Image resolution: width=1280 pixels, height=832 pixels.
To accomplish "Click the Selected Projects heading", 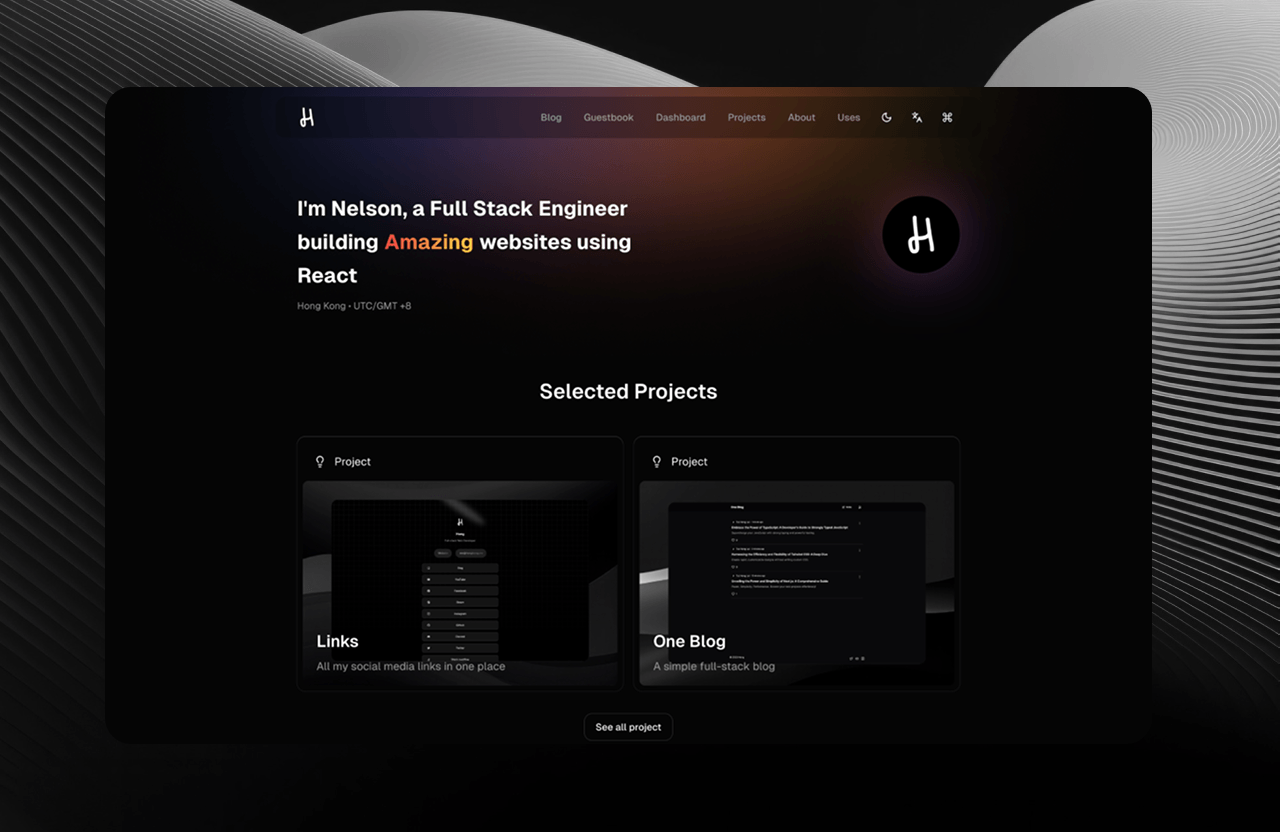I will [628, 392].
